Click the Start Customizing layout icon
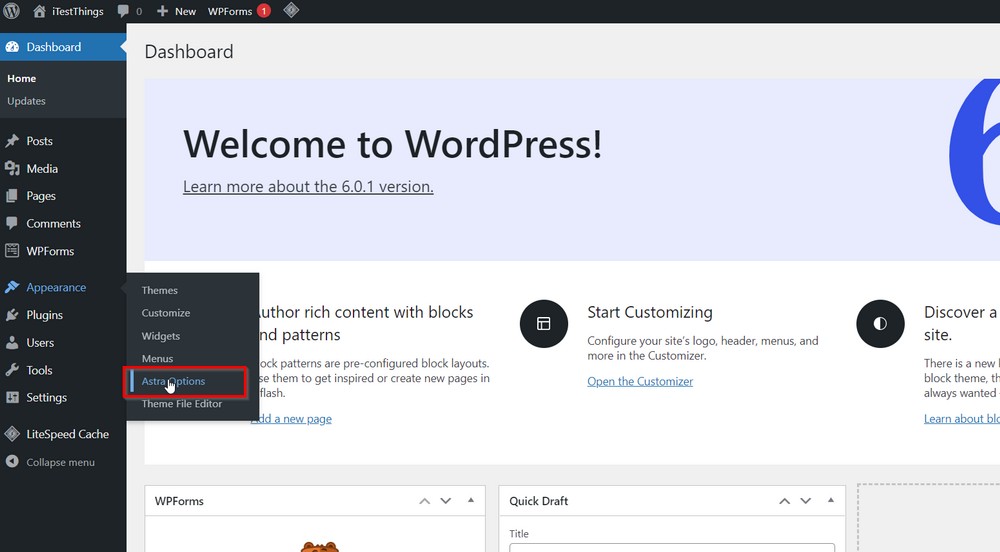The image size is (1000, 552). [543, 324]
